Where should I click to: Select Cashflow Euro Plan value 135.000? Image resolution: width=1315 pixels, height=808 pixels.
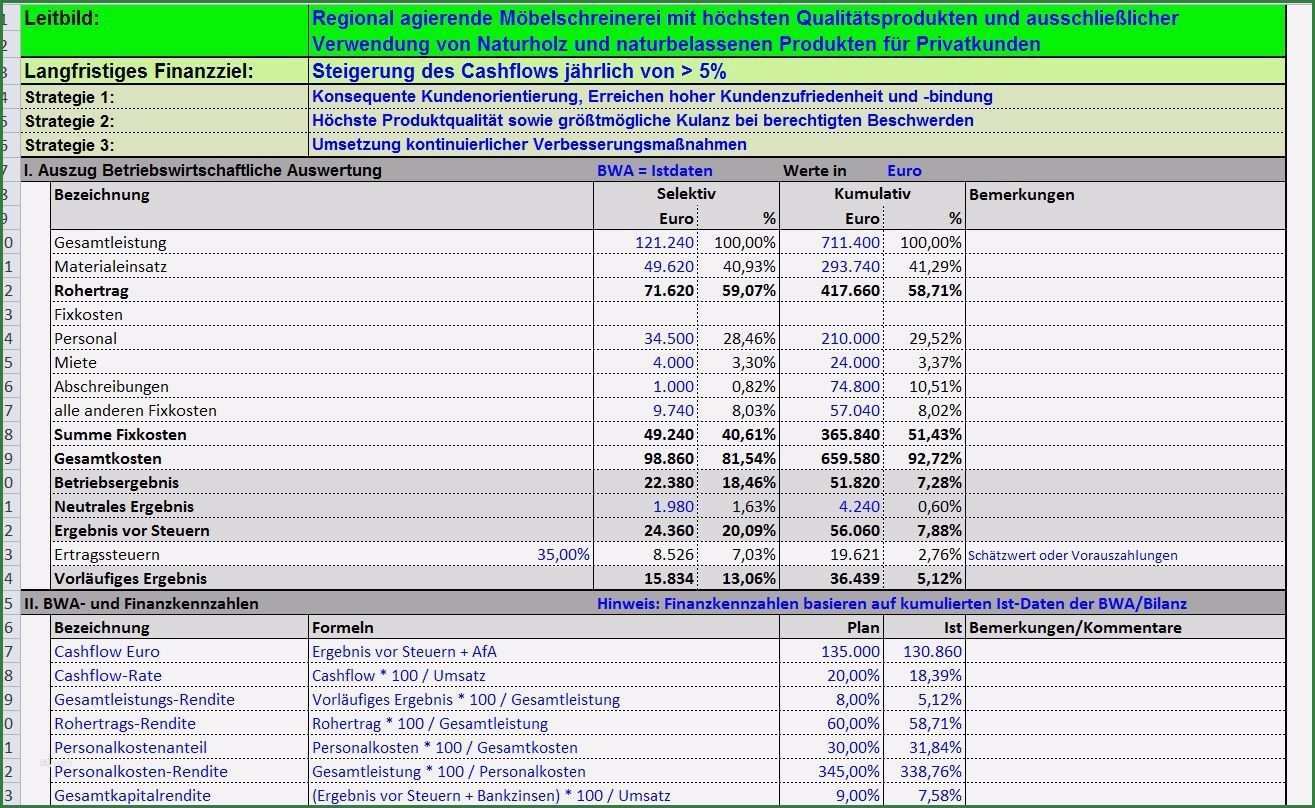click(x=850, y=651)
